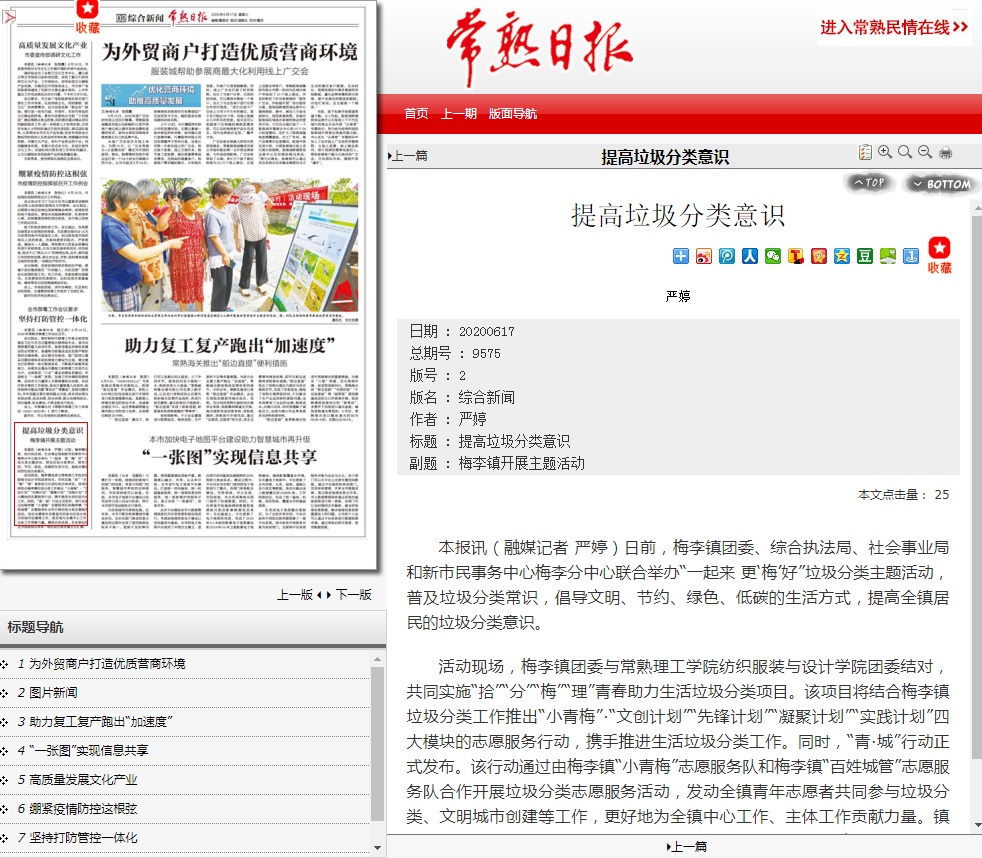Click the date value 20200617
Image resolution: width=982 pixels, height=858 pixels.
pyautogui.click(x=487, y=331)
